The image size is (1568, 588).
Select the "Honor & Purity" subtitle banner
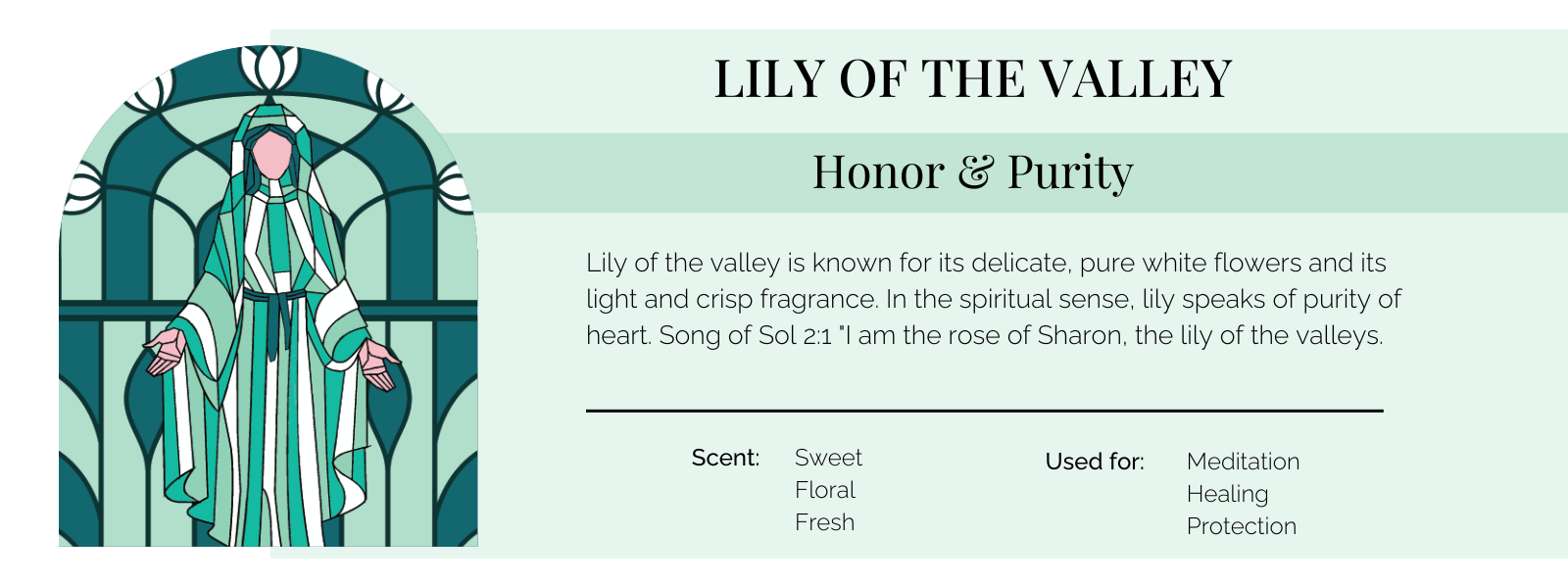[x=972, y=172]
